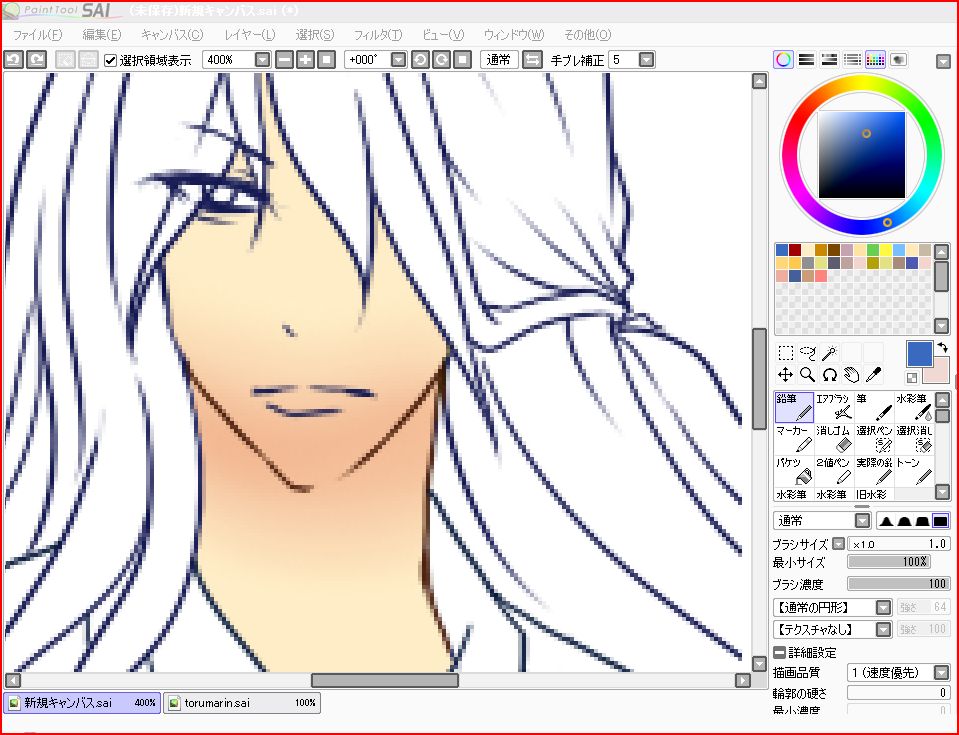Select the eyedropper color picker tool
This screenshot has height=735, width=959.
tap(873, 374)
